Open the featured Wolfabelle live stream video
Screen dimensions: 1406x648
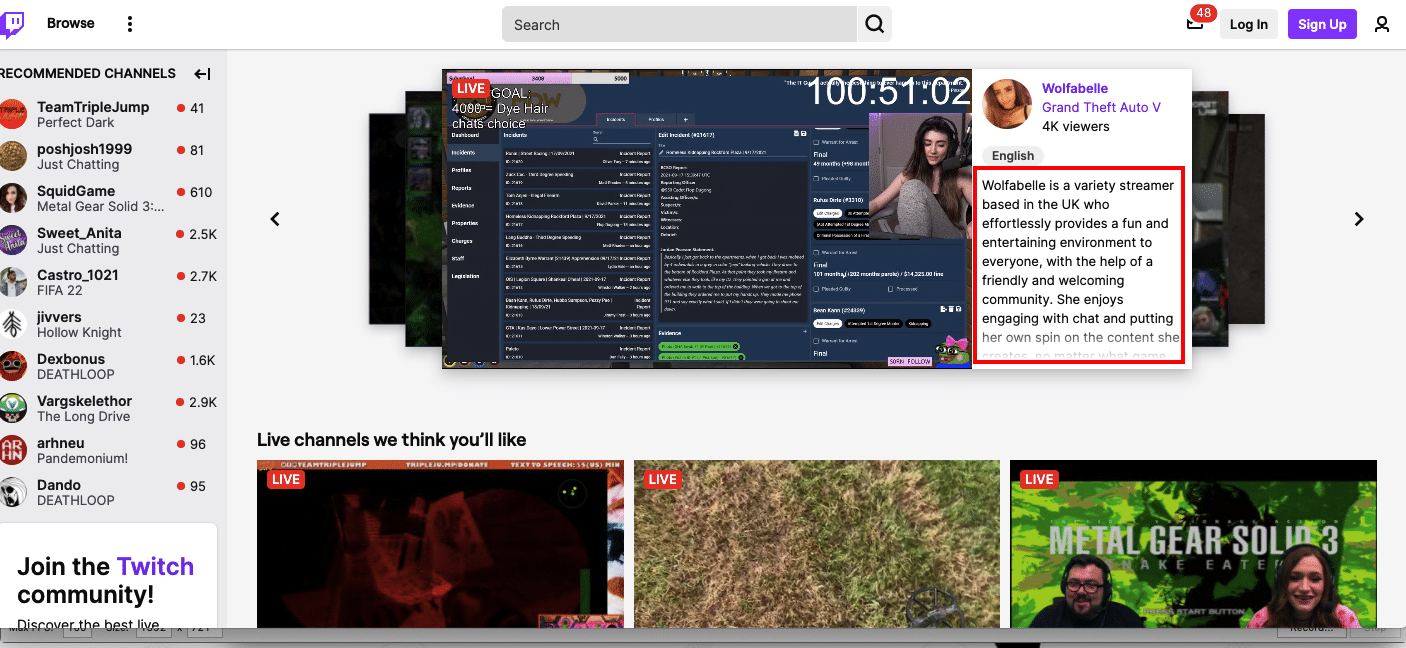[707, 219]
